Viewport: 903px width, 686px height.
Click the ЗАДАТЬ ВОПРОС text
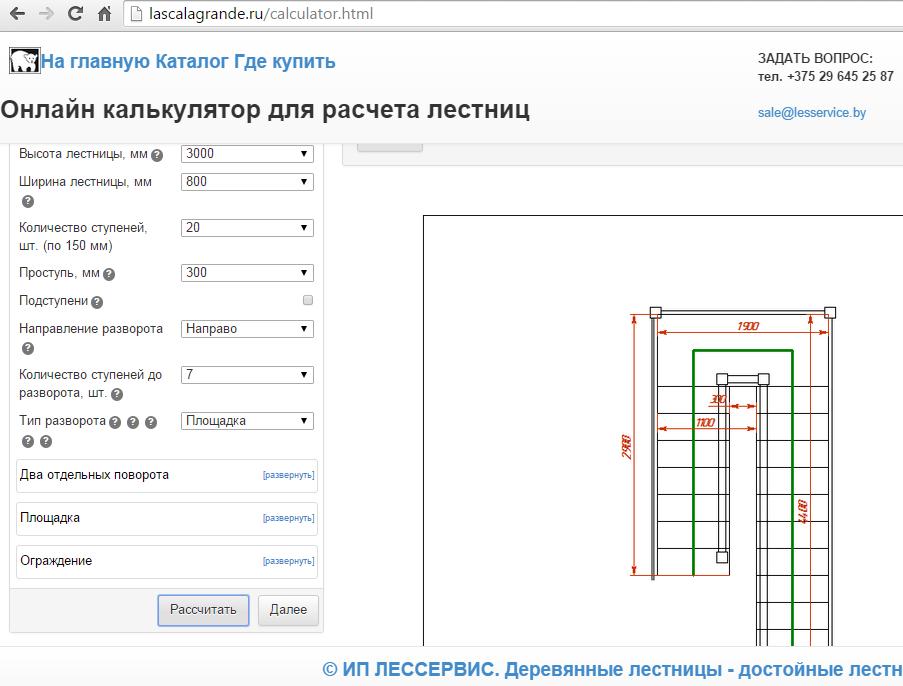tap(815, 58)
